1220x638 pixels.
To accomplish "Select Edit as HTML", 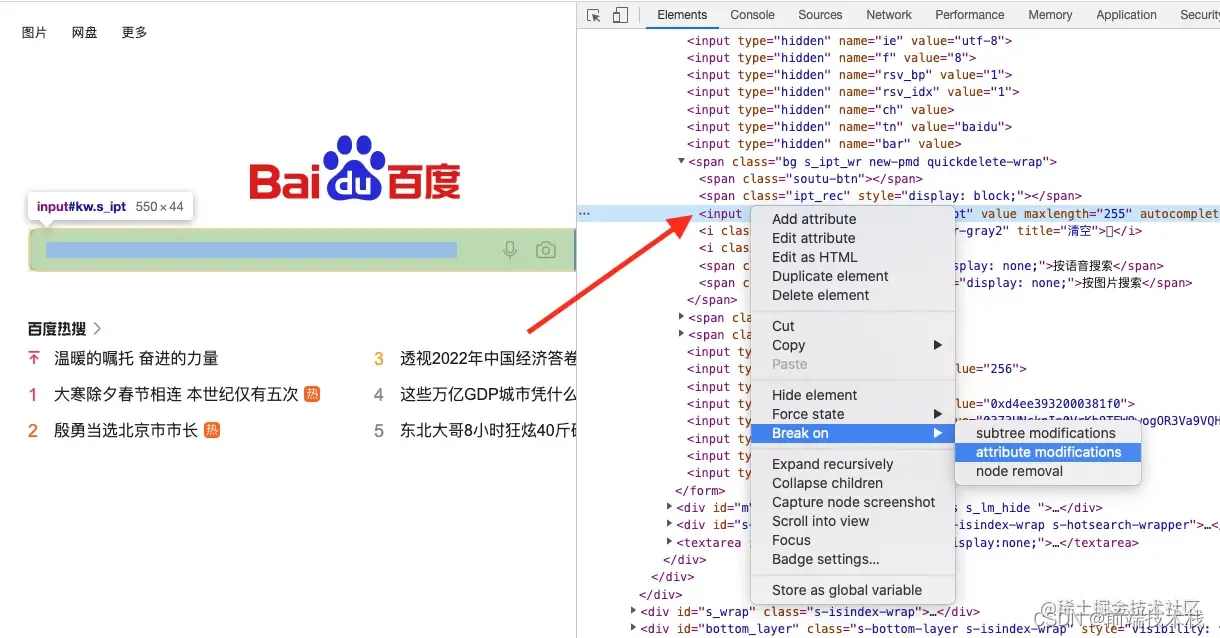I will point(853,257).
